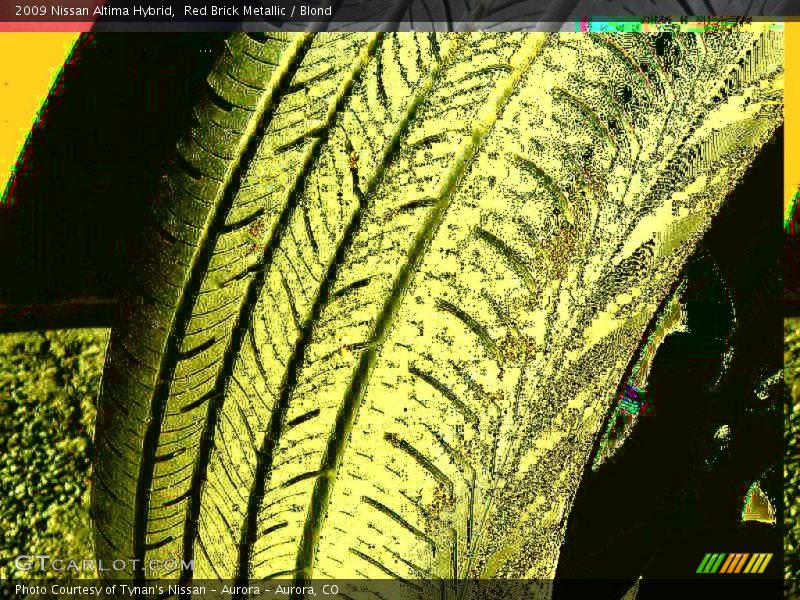
Task: Click the orange stripes in the striped logo
Action: coord(733,563)
